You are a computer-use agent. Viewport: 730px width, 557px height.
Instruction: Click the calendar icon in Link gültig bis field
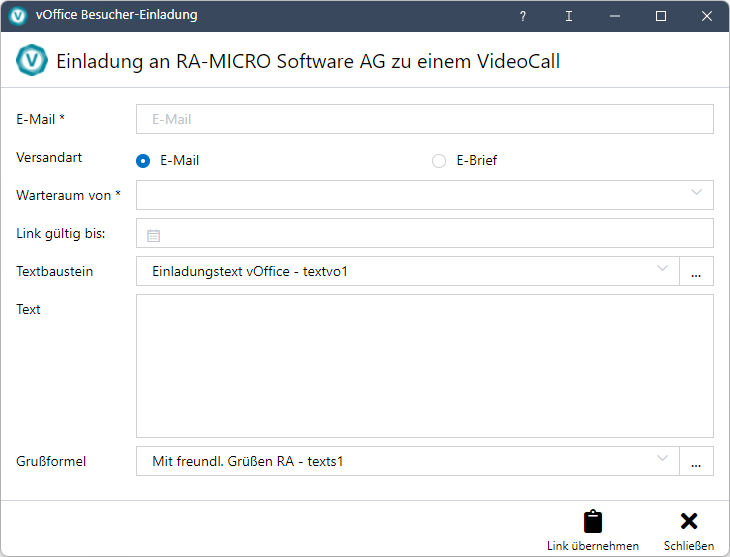click(x=153, y=235)
